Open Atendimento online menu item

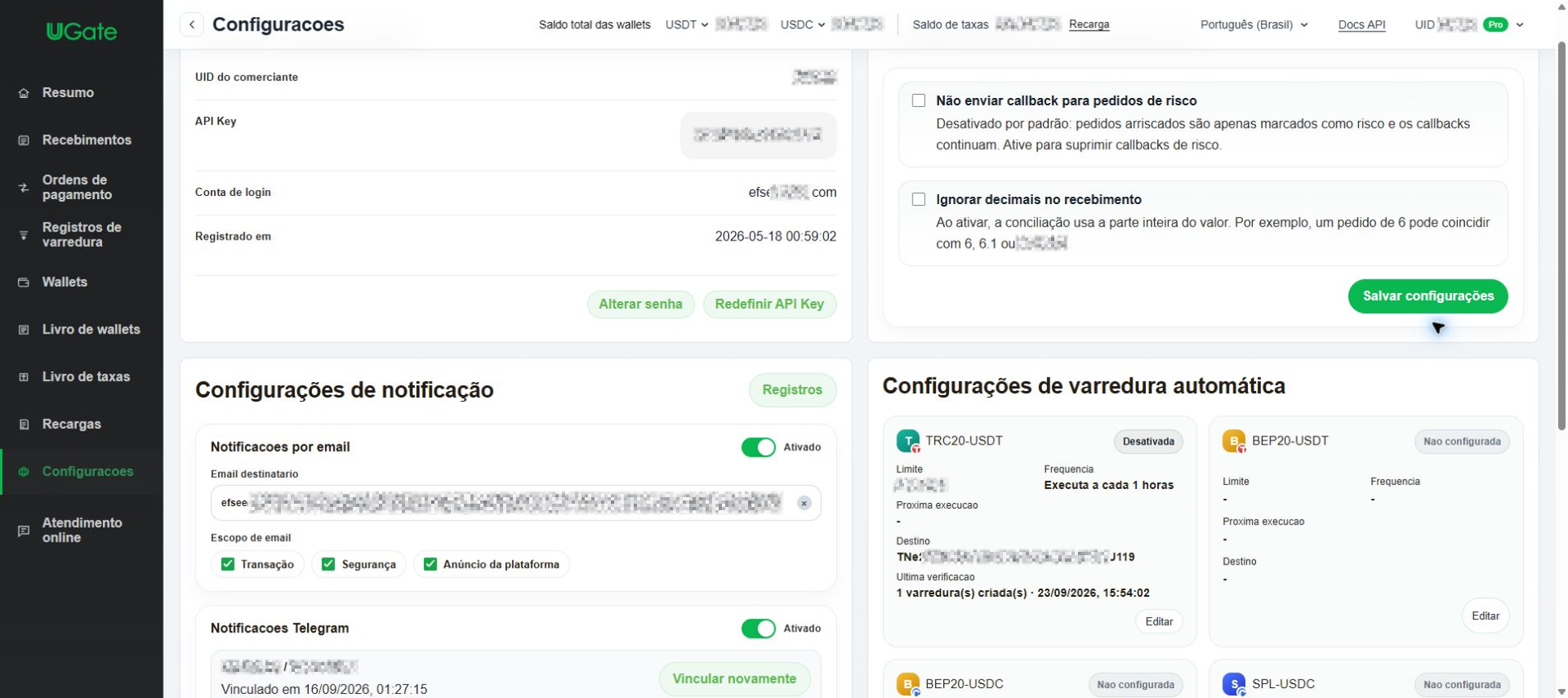coord(82,531)
